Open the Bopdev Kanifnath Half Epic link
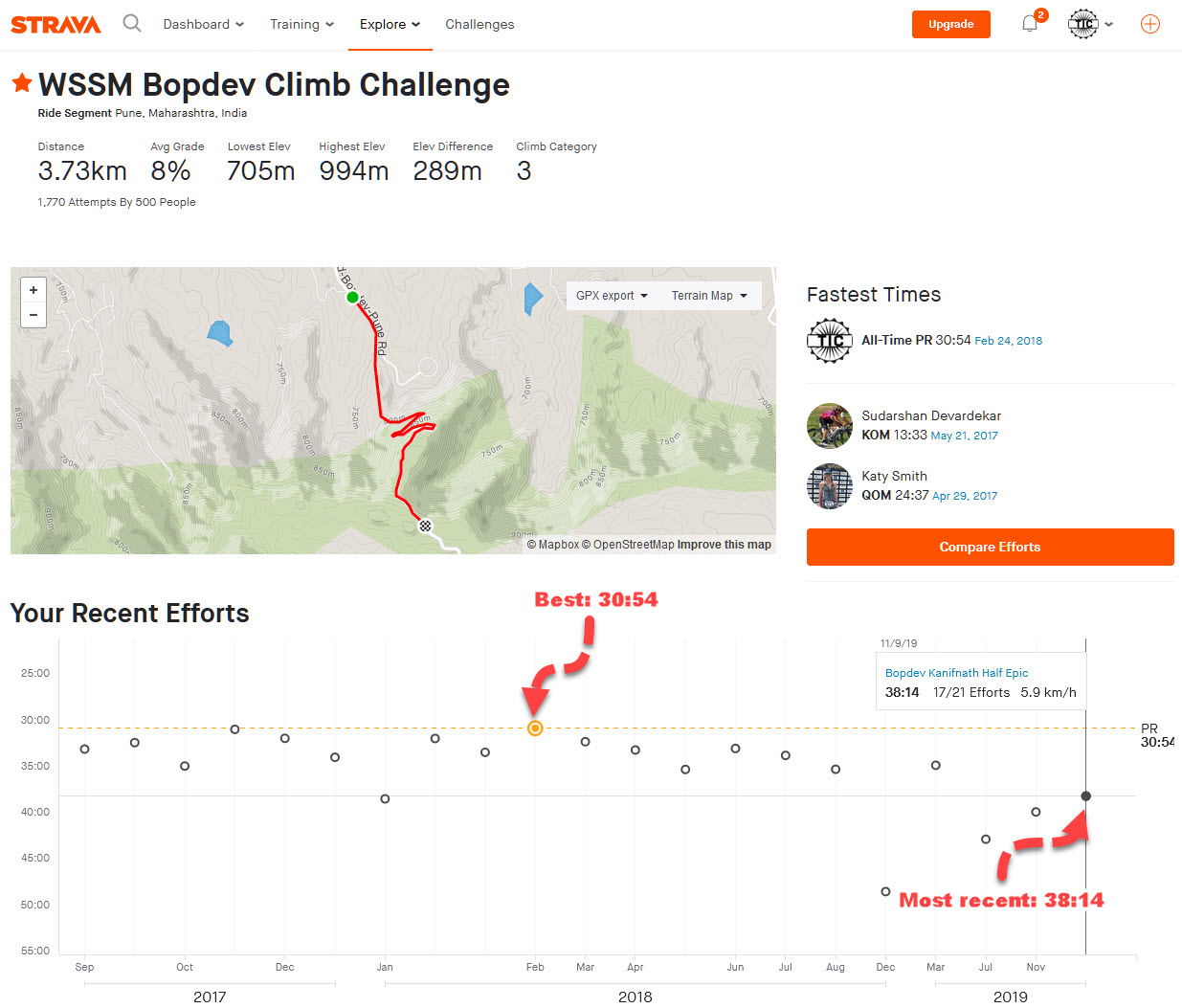Viewport: 1182px width, 1008px height. pos(956,673)
